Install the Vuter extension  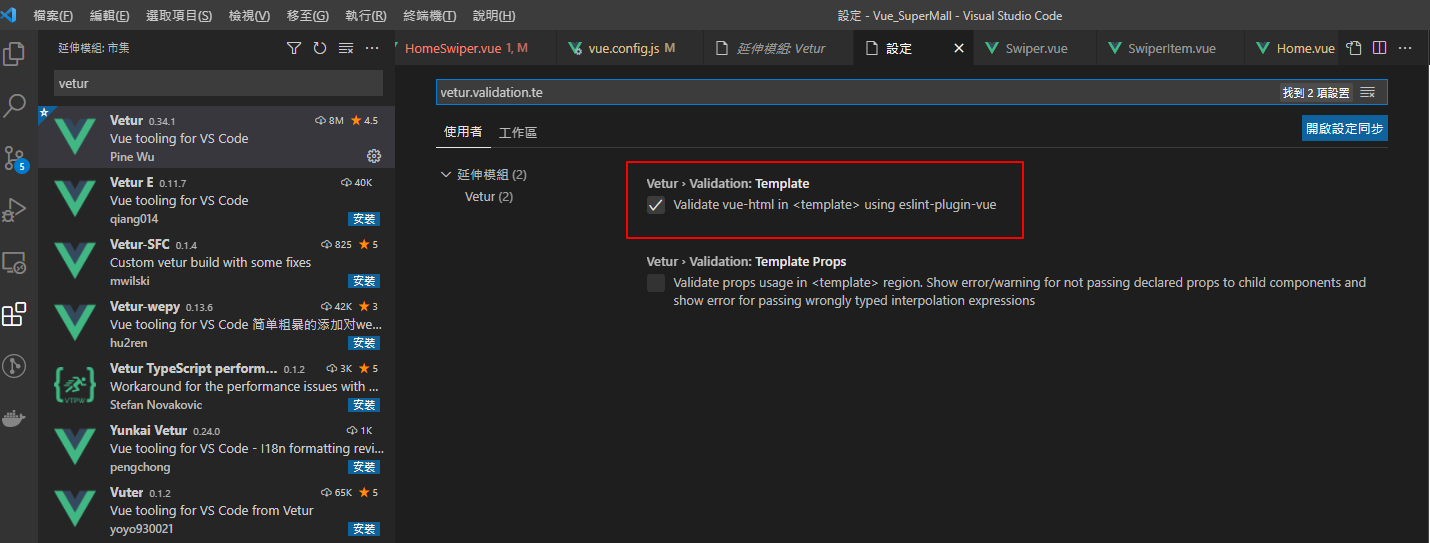(x=364, y=529)
